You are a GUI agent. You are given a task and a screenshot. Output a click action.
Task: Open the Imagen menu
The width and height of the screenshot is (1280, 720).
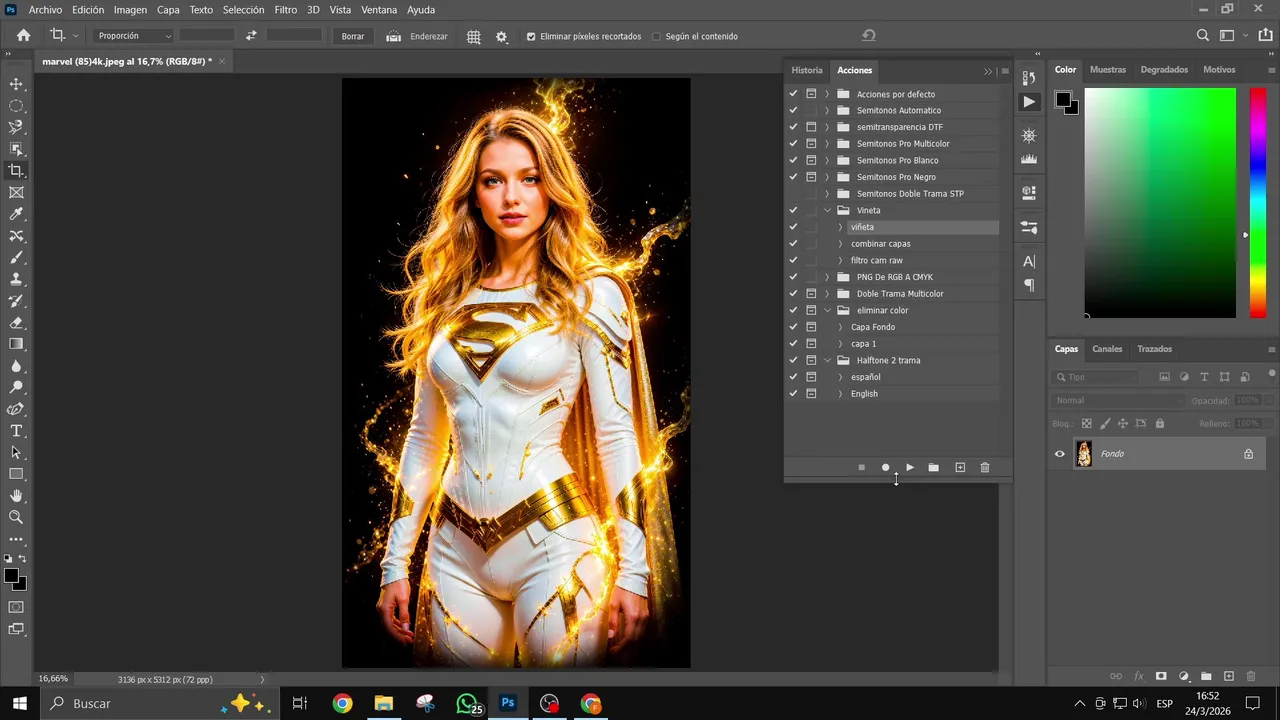pyautogui.click(x=130, y=9)
